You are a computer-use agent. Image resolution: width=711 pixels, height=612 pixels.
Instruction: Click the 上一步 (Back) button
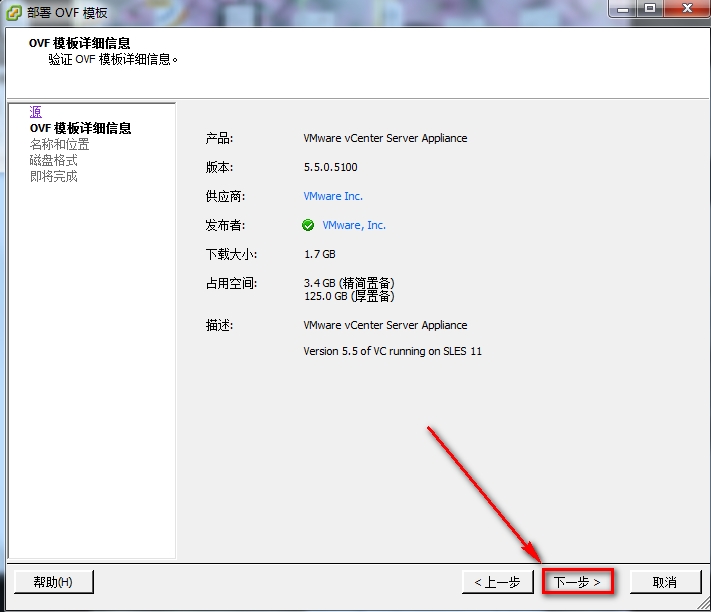pos(497,582)
